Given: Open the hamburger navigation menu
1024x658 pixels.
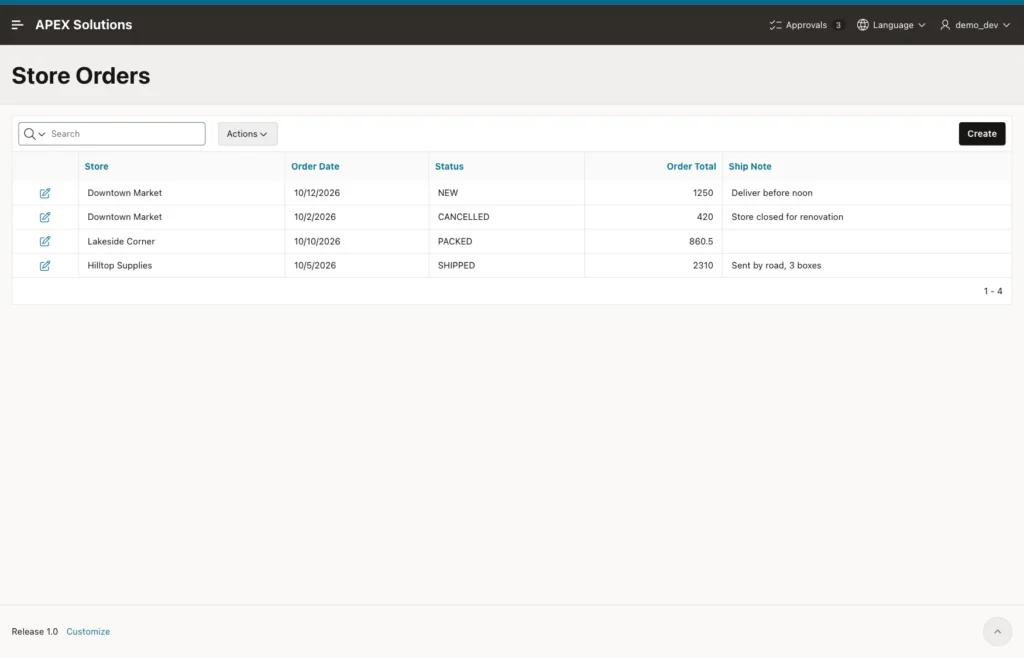Looking at the screenshot, I should click(x=18, y=25).
